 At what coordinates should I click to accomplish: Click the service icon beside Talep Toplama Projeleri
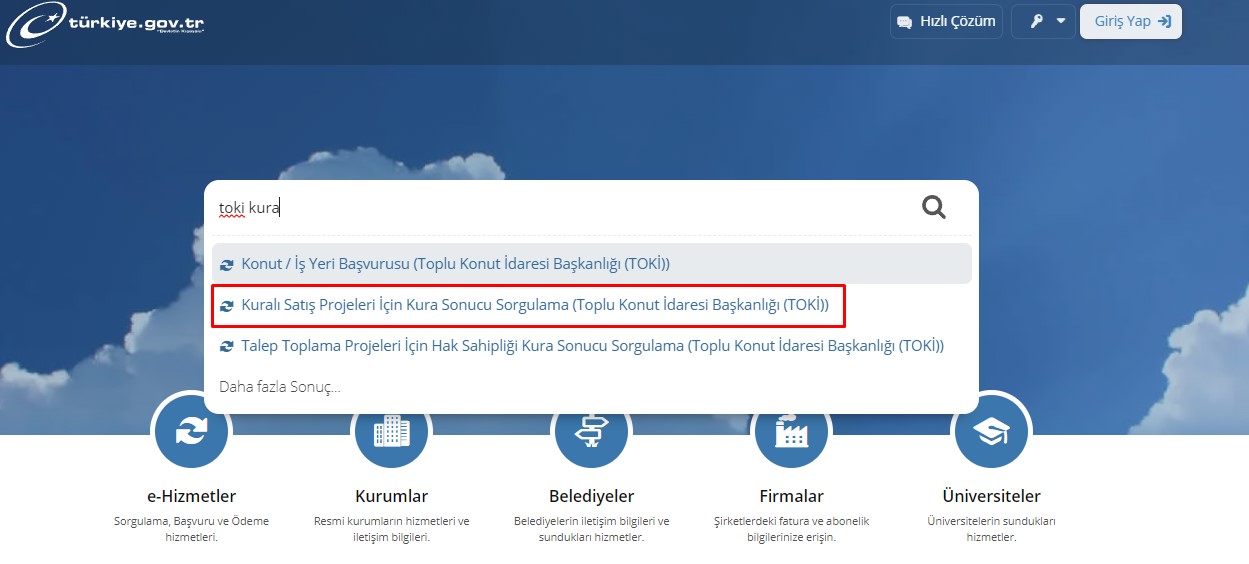click(227, 347)
